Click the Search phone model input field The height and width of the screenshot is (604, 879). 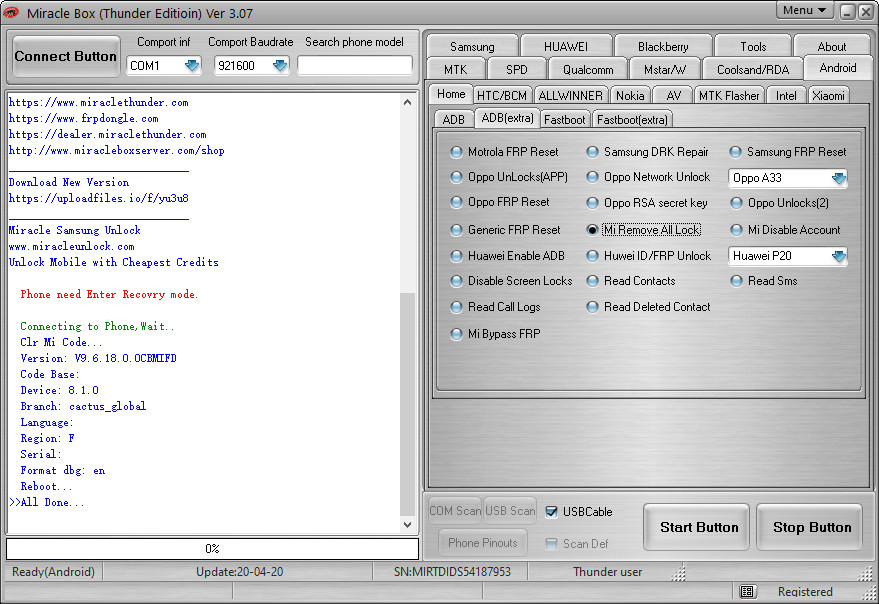pyautogui.click(x=355, y=66)
